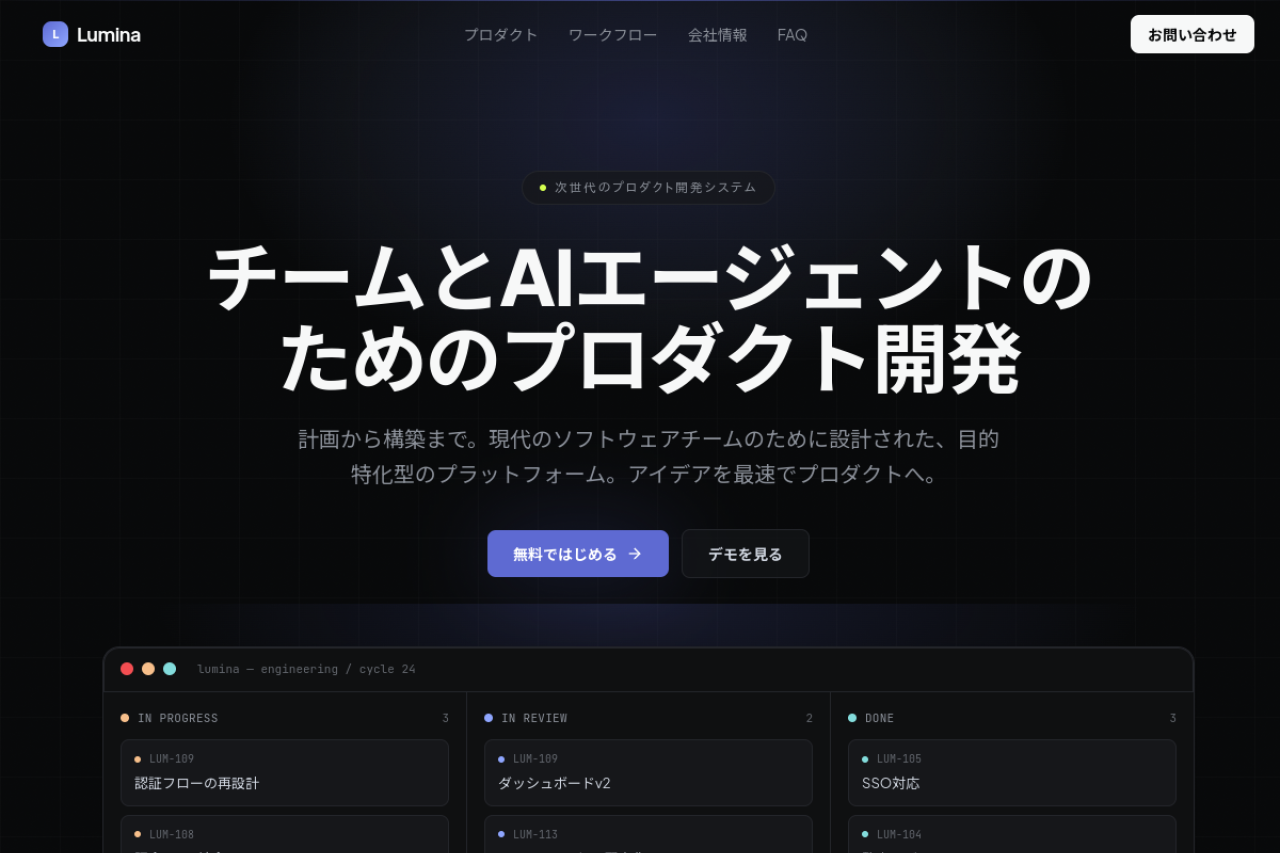Click the hero subtitle paragraph

pyautogui.click(x=649, y=457)
